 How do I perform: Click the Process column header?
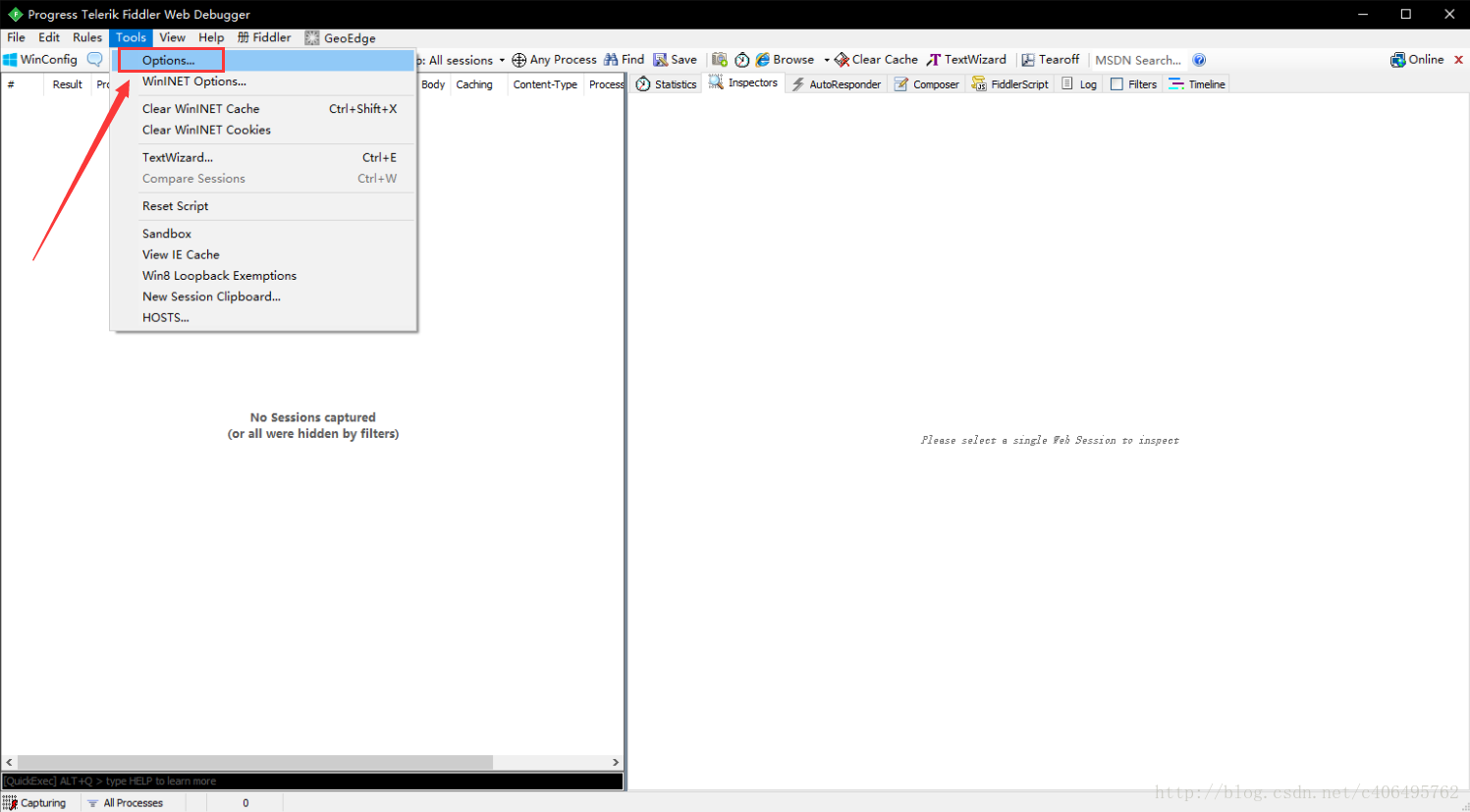605,84
